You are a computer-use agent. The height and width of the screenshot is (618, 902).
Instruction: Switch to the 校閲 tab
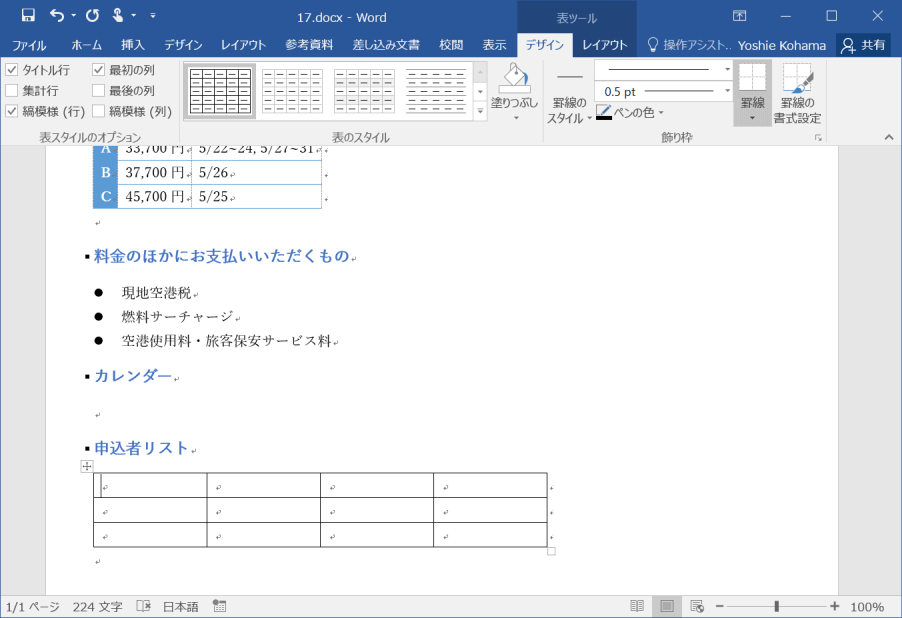[x=451, y=45]
